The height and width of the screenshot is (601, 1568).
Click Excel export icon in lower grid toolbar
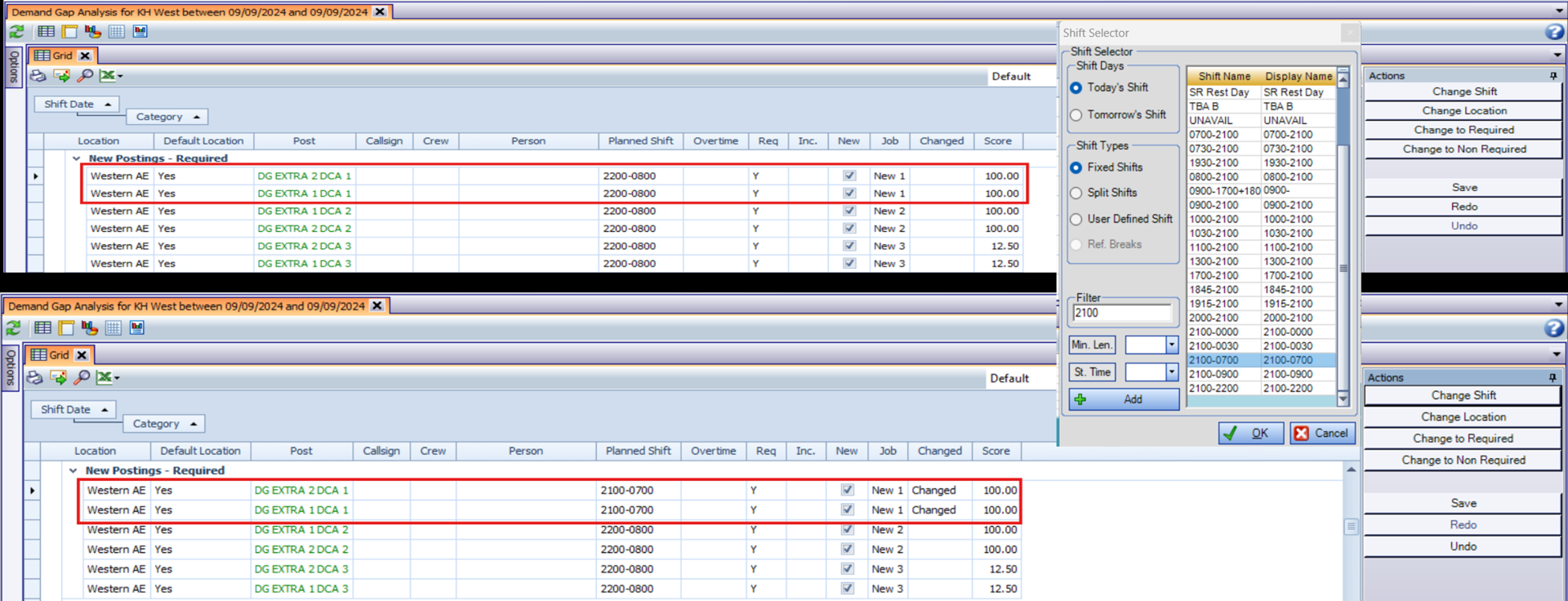(x=106, y=377)
